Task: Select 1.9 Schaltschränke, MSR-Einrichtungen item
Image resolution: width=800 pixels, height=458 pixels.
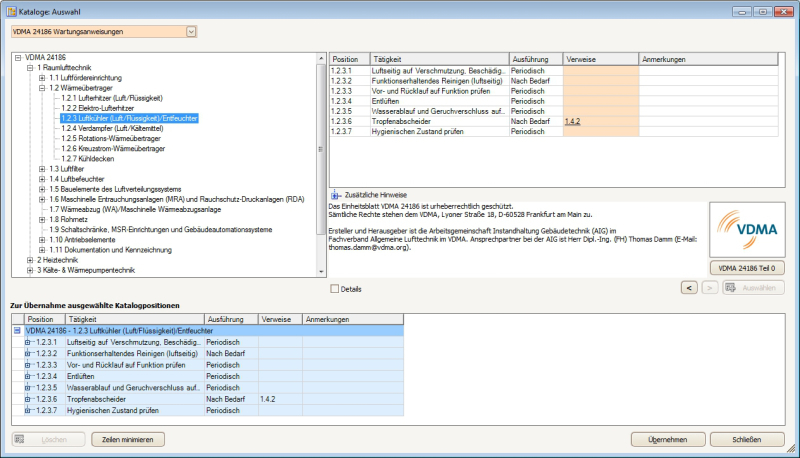Action: 161,230
